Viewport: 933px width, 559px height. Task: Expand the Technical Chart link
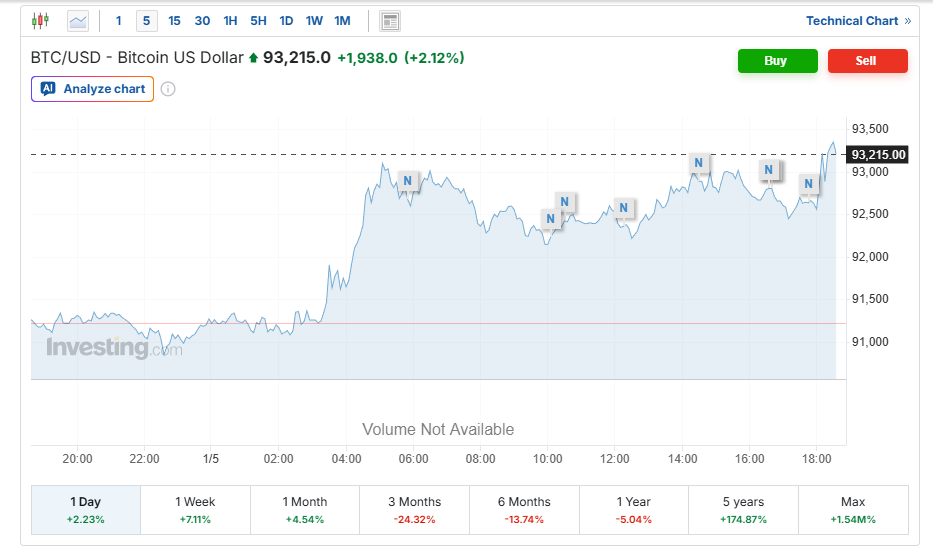coord(858,21)
